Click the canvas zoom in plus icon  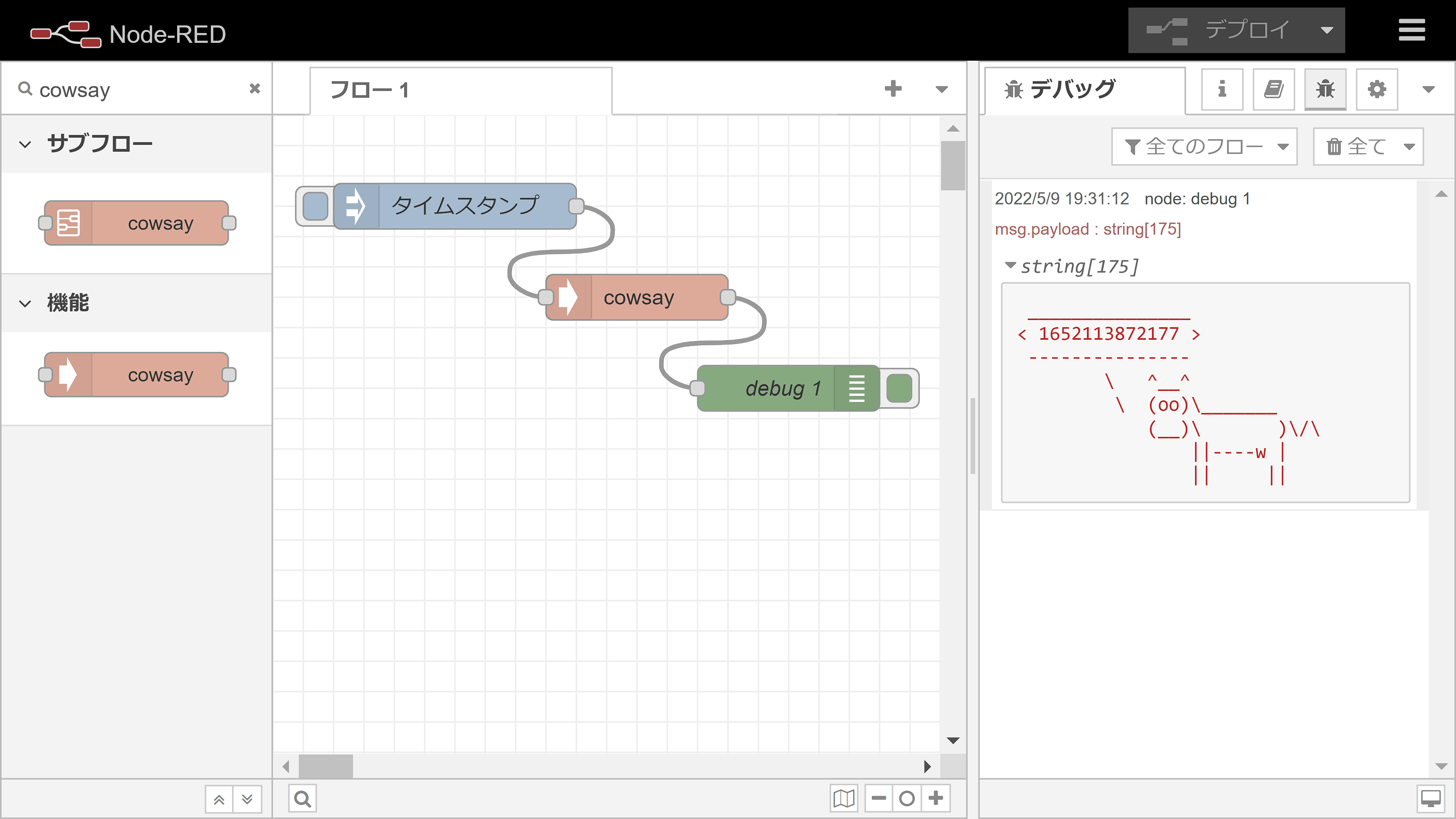(x=936, y=799)
